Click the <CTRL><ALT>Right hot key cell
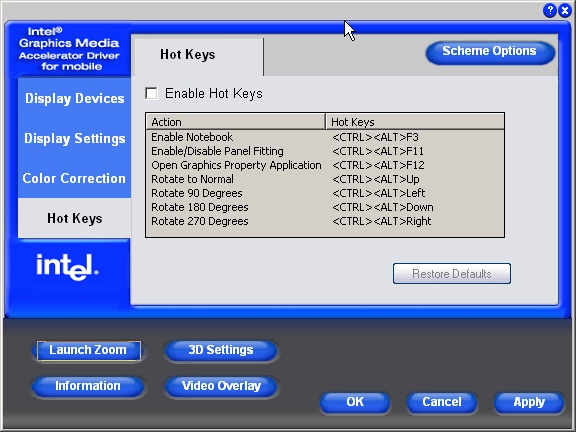The image size is (576, 432). point(382,221)
